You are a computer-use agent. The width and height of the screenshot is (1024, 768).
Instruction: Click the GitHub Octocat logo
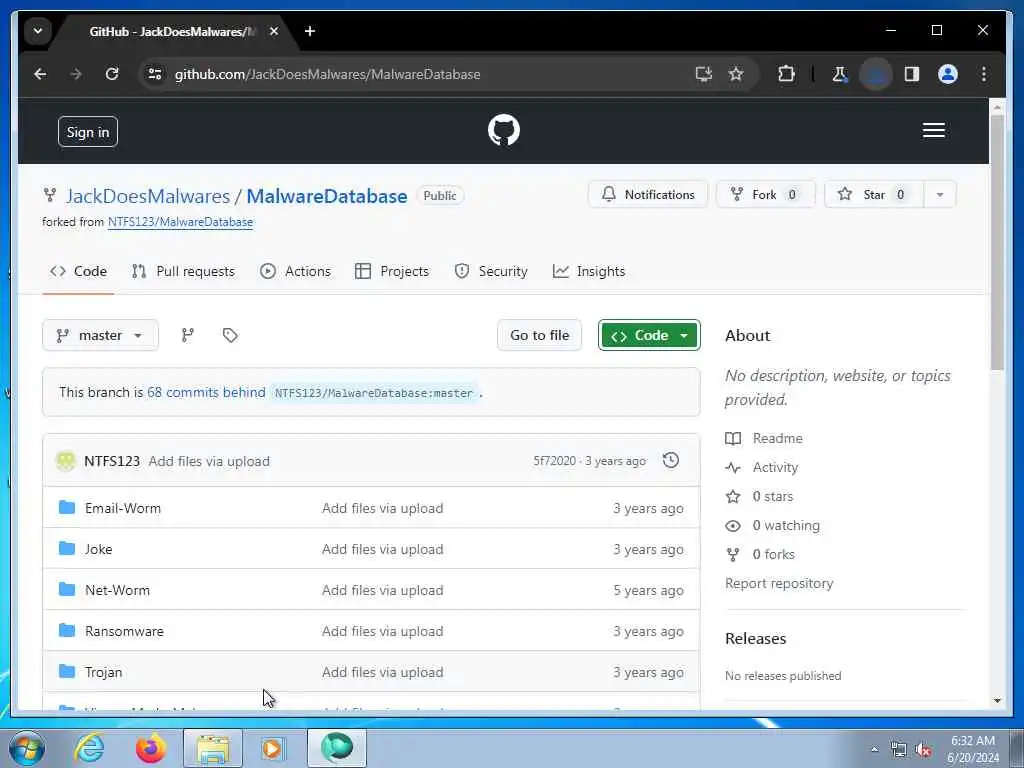[504, 130]
